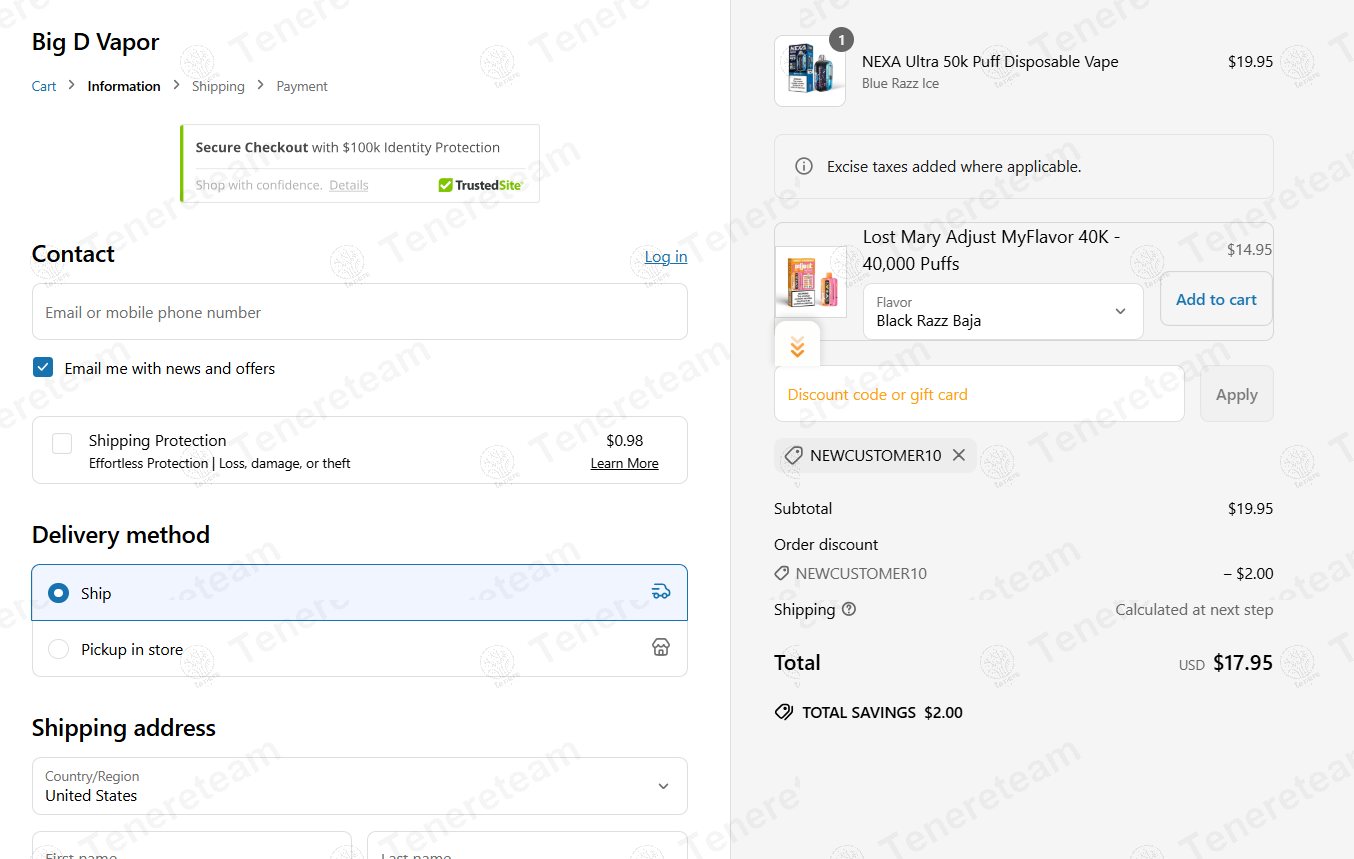
Task: Click the Log in link
Action: (665, 257)
